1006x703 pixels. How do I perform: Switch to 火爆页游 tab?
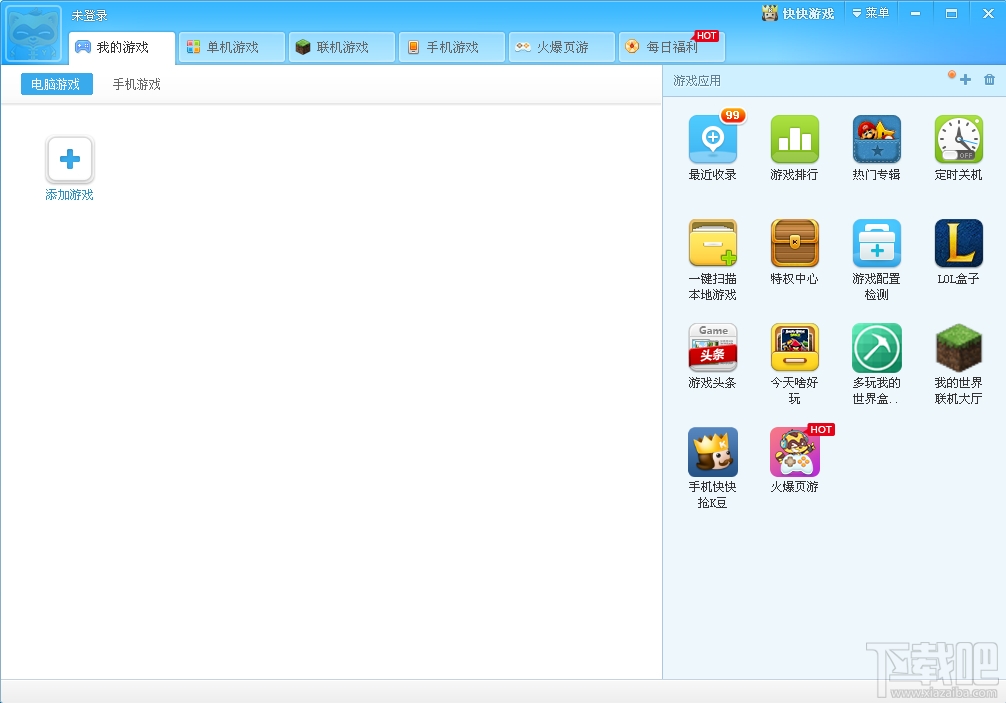561,47
